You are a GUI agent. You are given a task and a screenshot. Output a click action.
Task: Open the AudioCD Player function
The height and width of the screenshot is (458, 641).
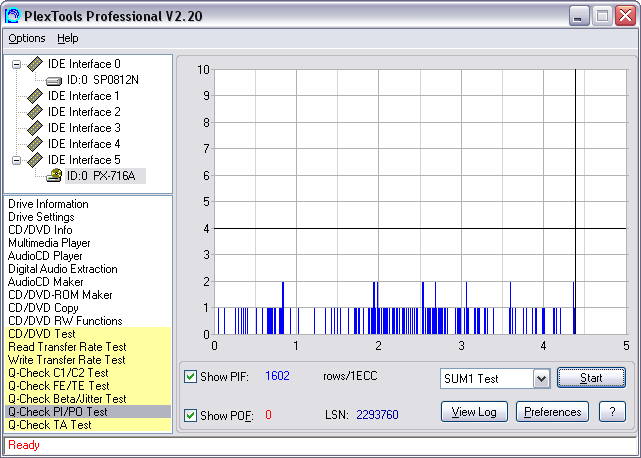pos(45,256)
